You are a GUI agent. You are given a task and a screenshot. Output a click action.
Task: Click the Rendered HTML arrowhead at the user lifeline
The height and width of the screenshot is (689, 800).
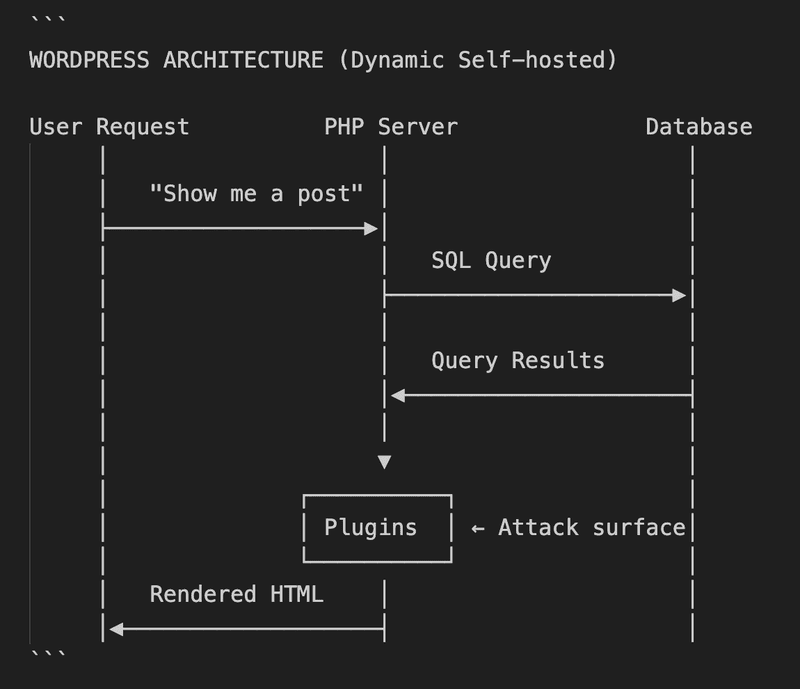click(x=115, y=629)
